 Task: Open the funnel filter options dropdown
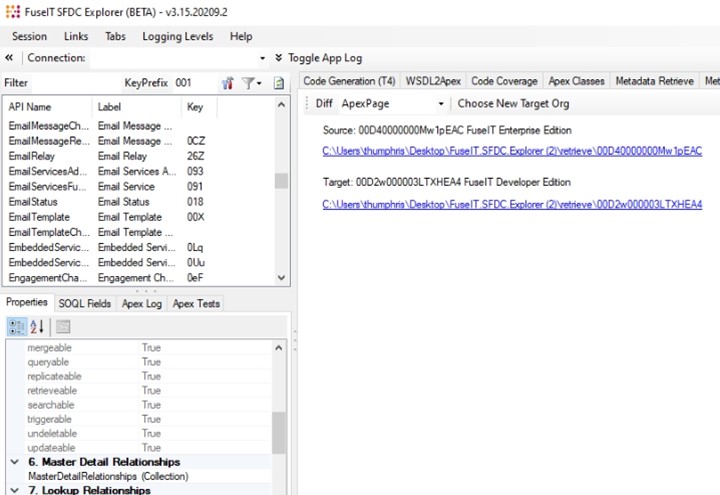point(252,83)
